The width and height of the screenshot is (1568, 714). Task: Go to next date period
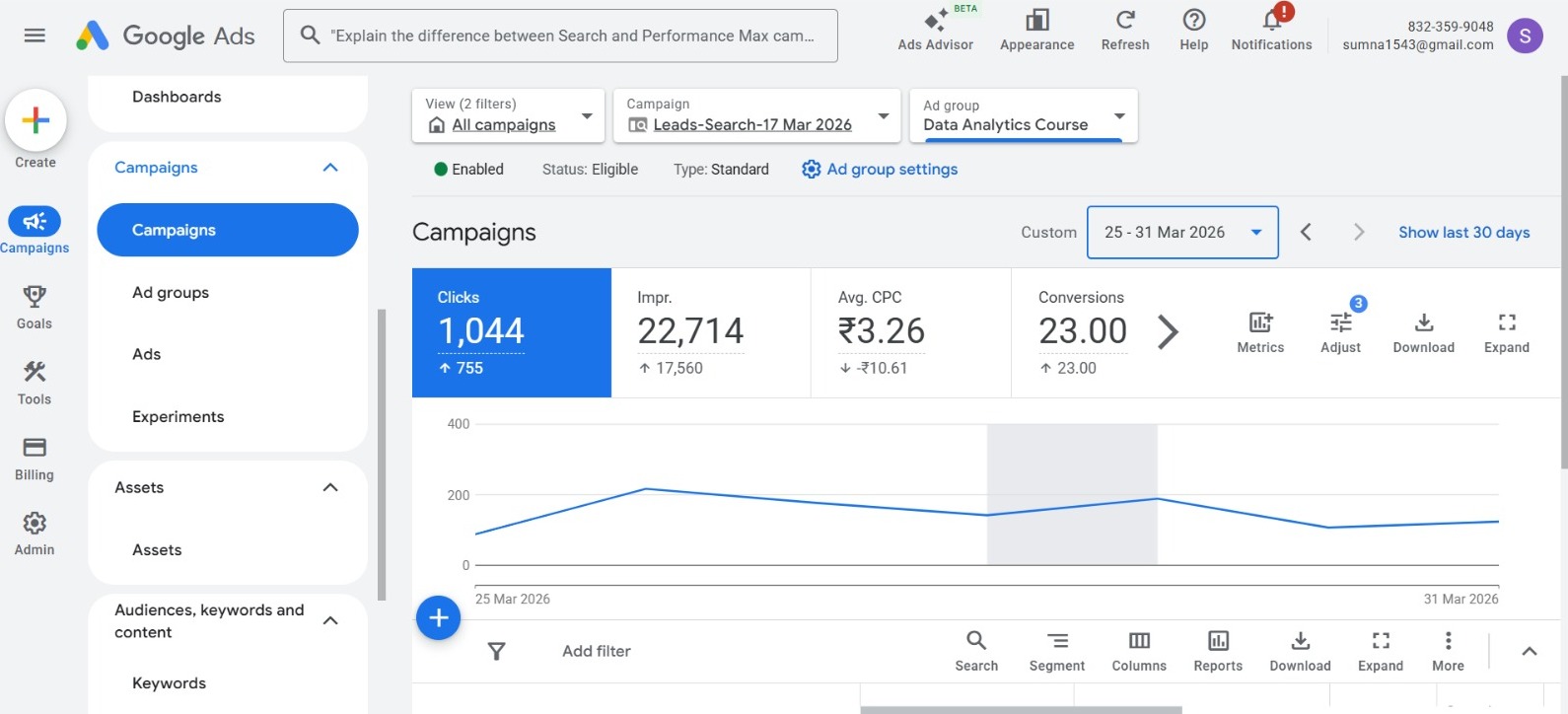click(x=1359, y=233)
